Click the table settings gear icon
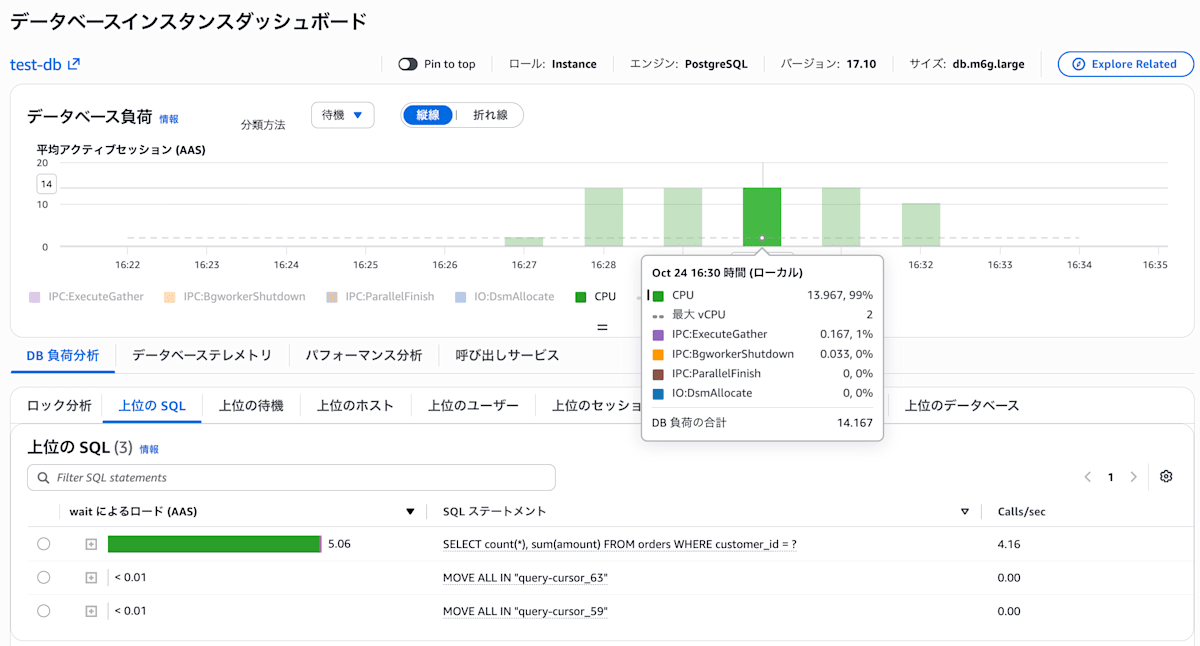 pos(1166,477)
